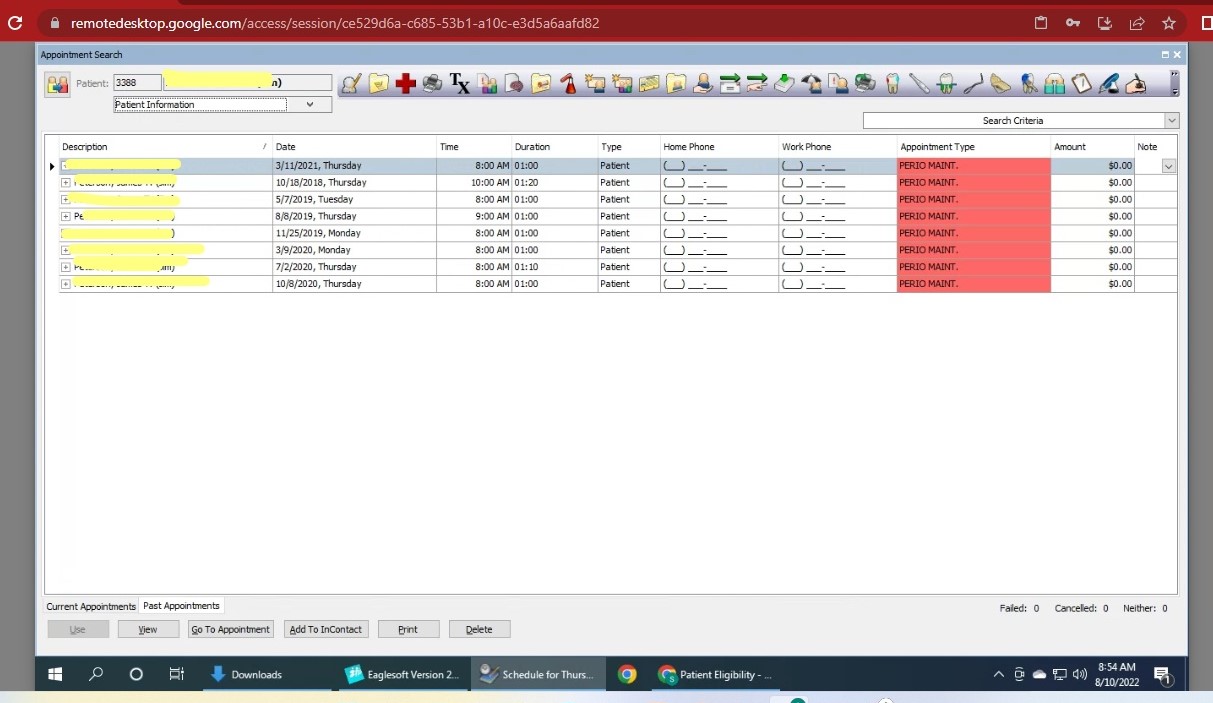The height and width of the screenshot is (703, 1213).
Task: Click the person at desk toolbar icon
Action: click(704, 84)
